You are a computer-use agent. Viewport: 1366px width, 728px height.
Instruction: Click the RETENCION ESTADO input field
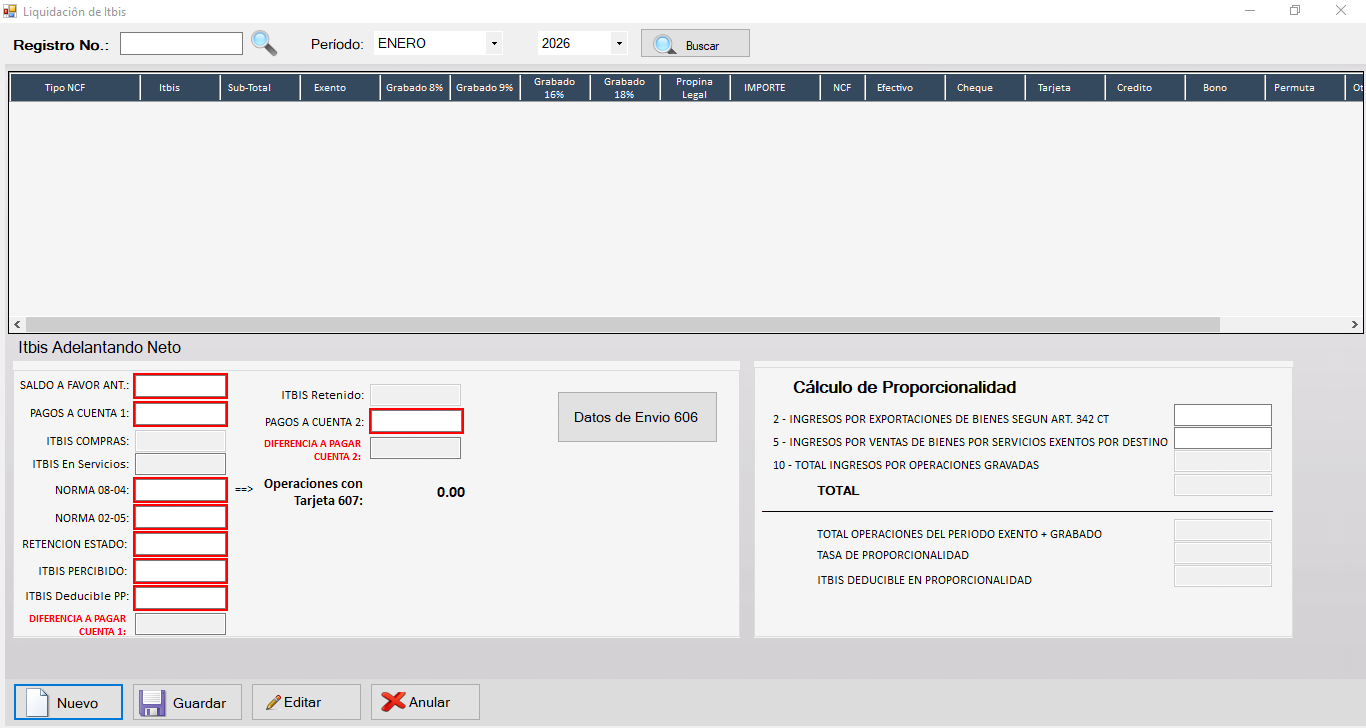pos(180,544)
